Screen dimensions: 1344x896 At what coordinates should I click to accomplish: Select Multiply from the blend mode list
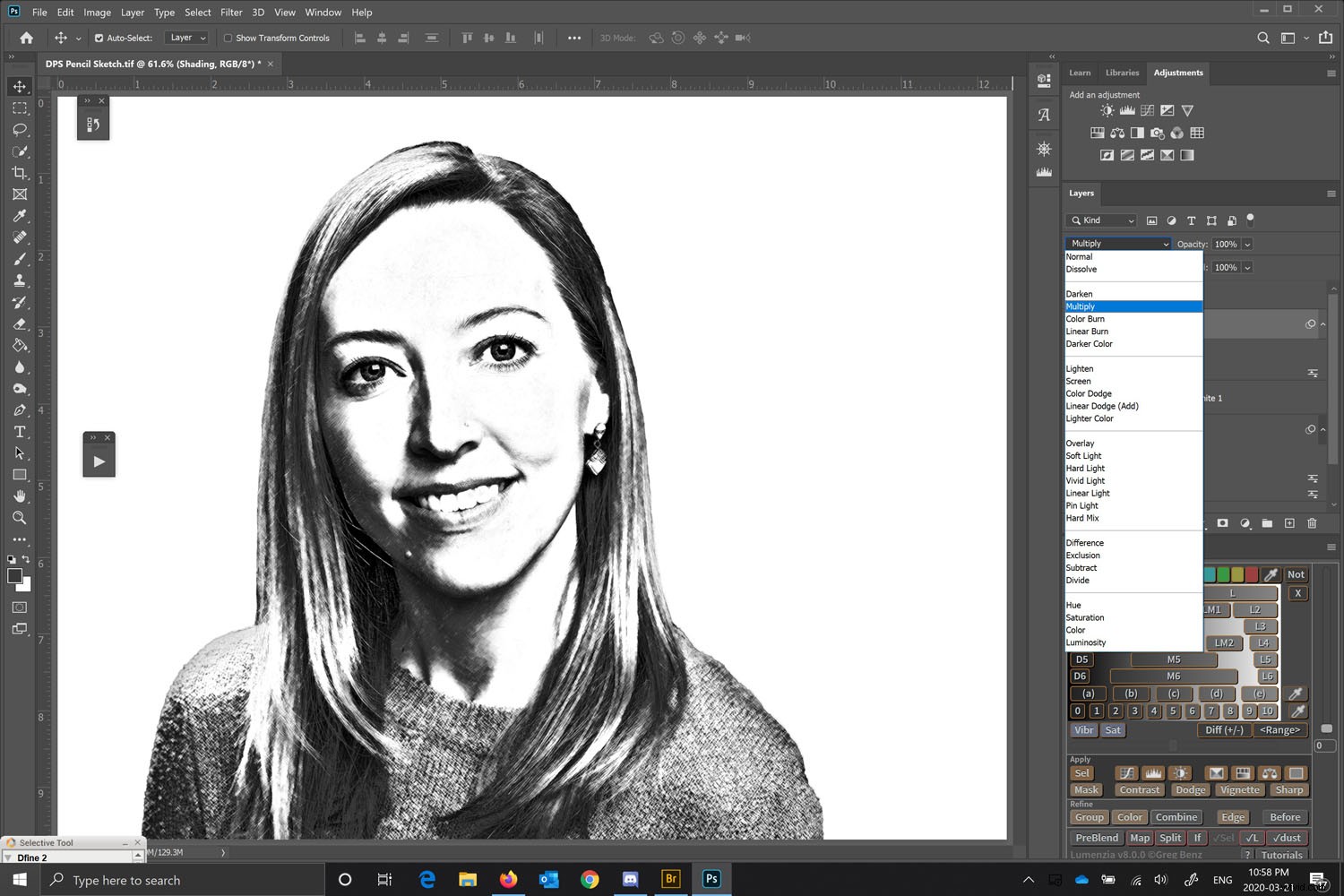pos(1133,306)
